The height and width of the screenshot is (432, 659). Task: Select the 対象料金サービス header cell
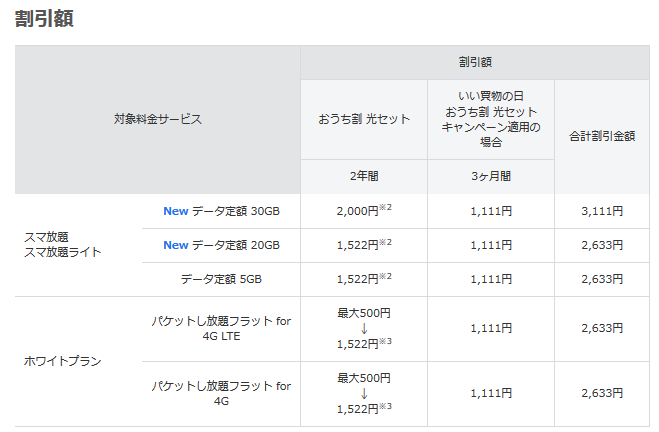[x=158, y=119]
